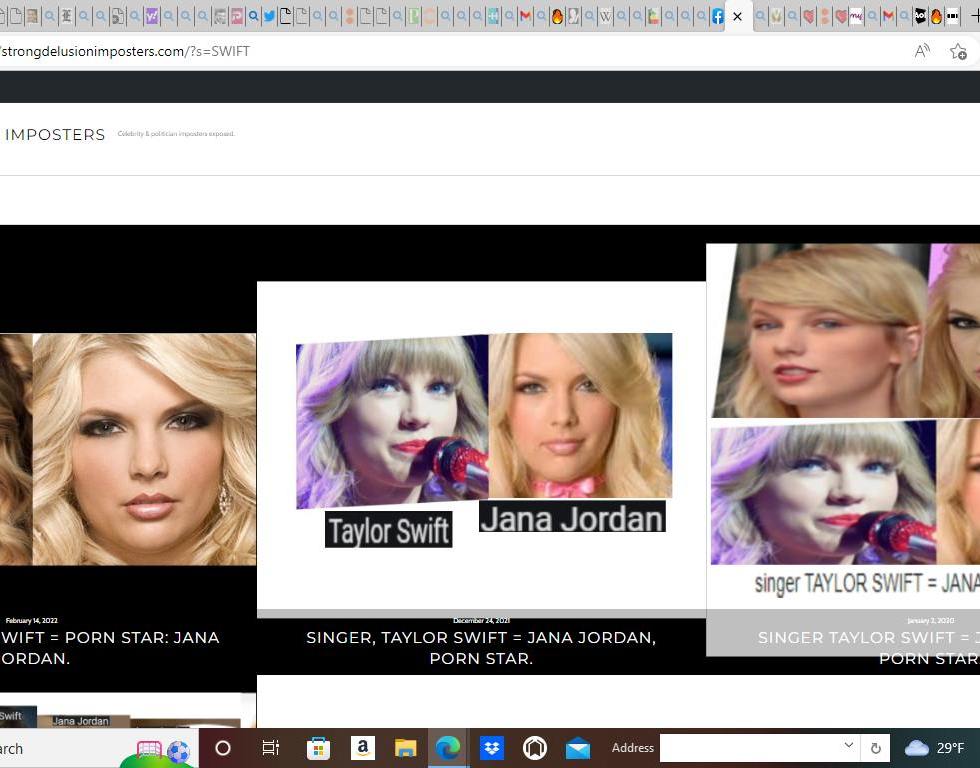This screenshot has width=980, height=768.
Task: Click the IMPOSTERS site title link
Action: [55, 135]
